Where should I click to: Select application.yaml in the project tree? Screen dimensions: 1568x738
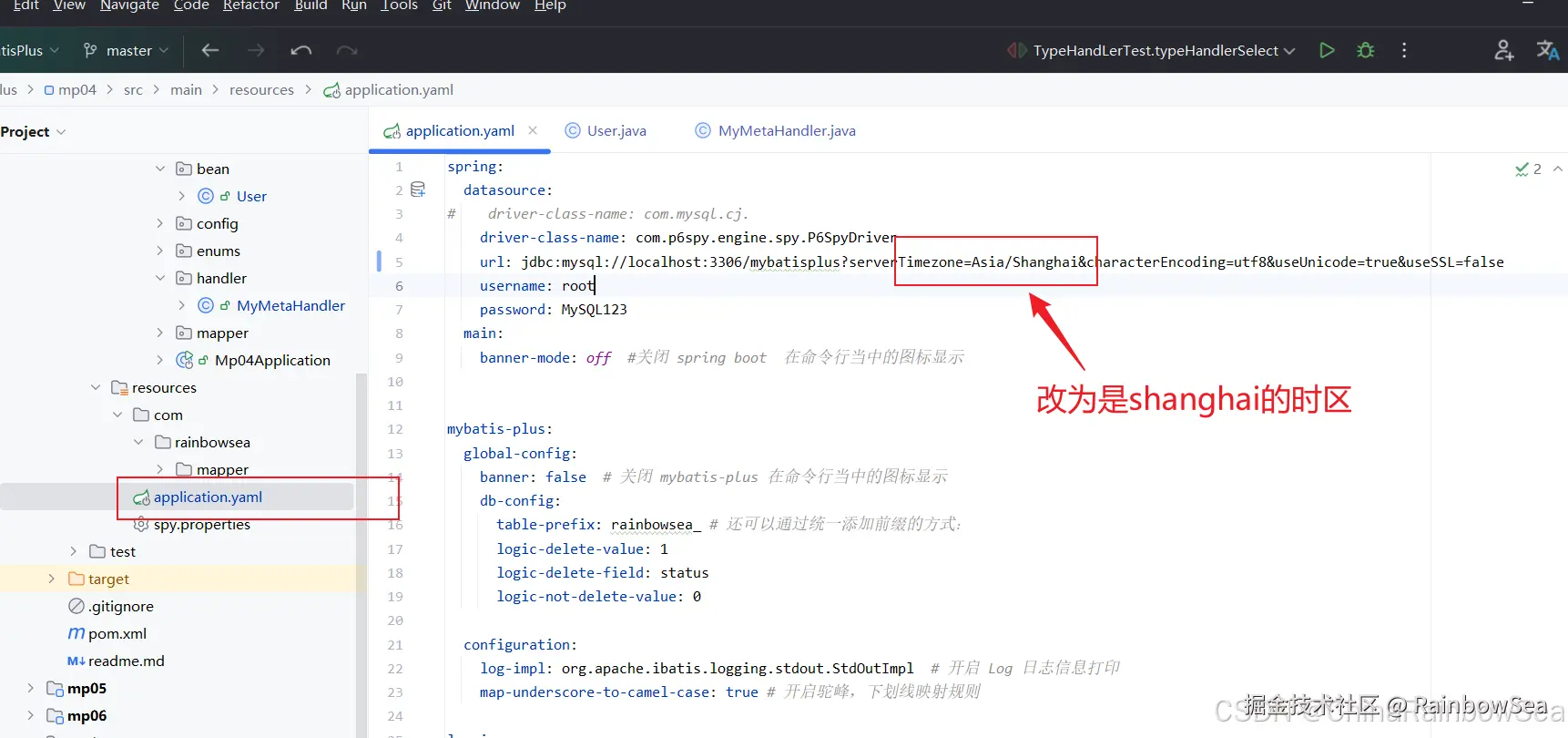208,497
